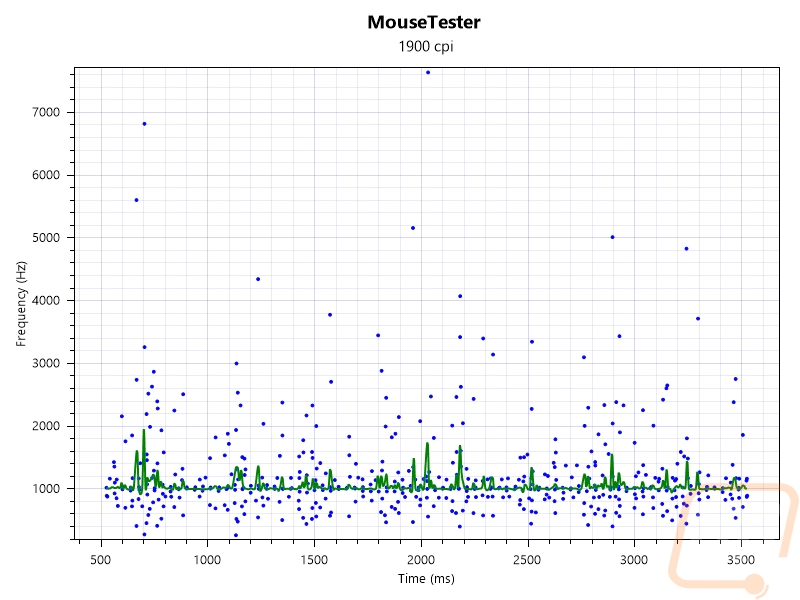Select the 3000 tick on the Frequency axis

coord(46,363)
